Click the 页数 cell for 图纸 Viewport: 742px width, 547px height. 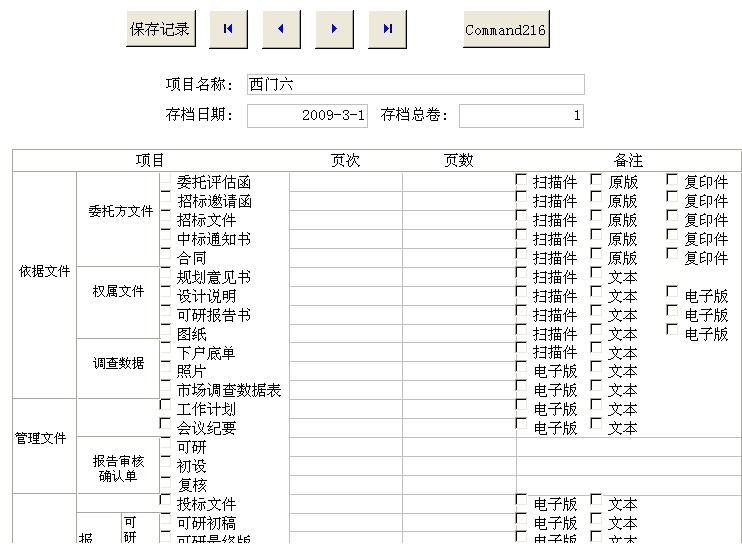coord(459,334)
